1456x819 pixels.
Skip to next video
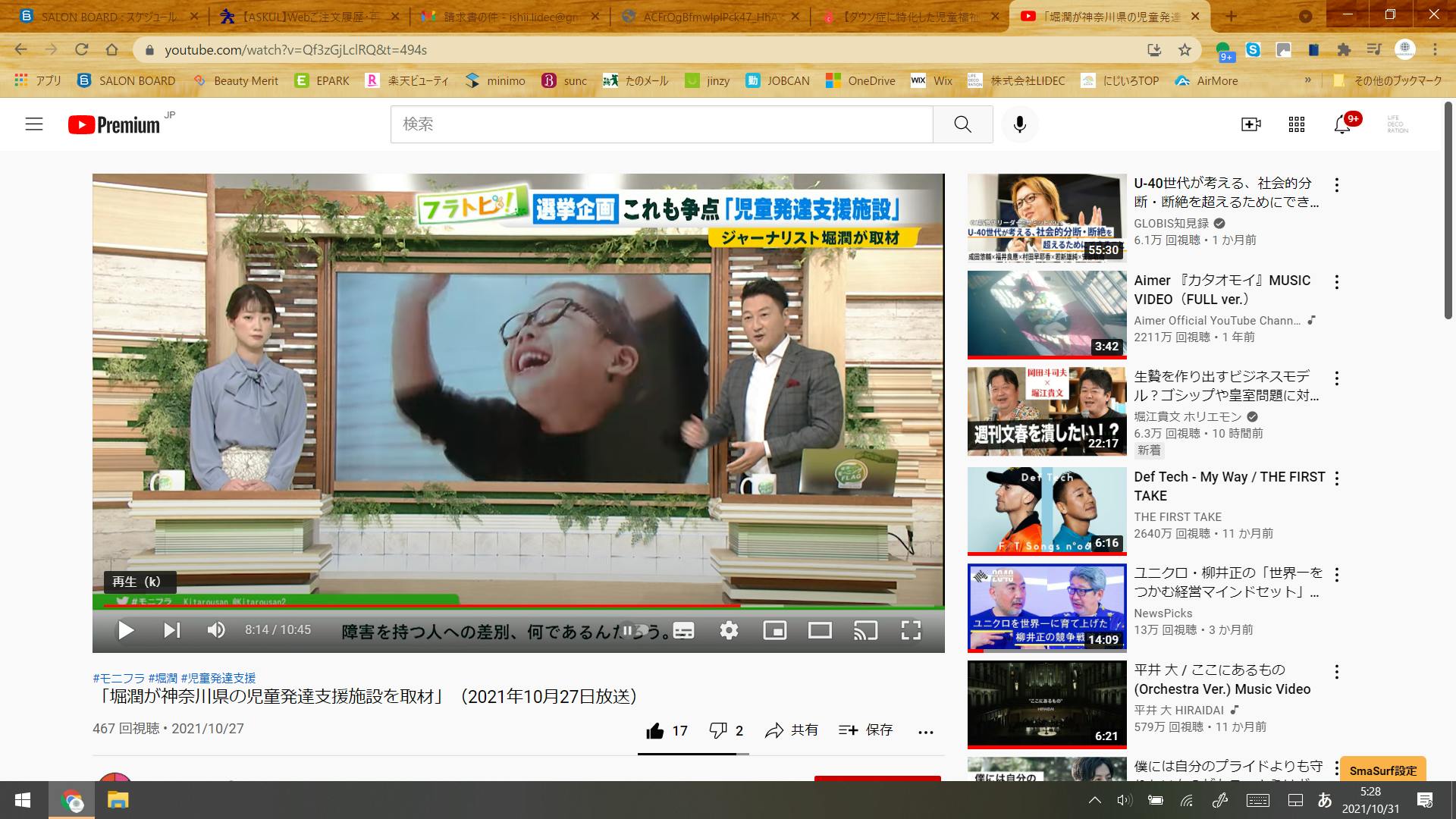pyautogui.click(x=172, y=630)
